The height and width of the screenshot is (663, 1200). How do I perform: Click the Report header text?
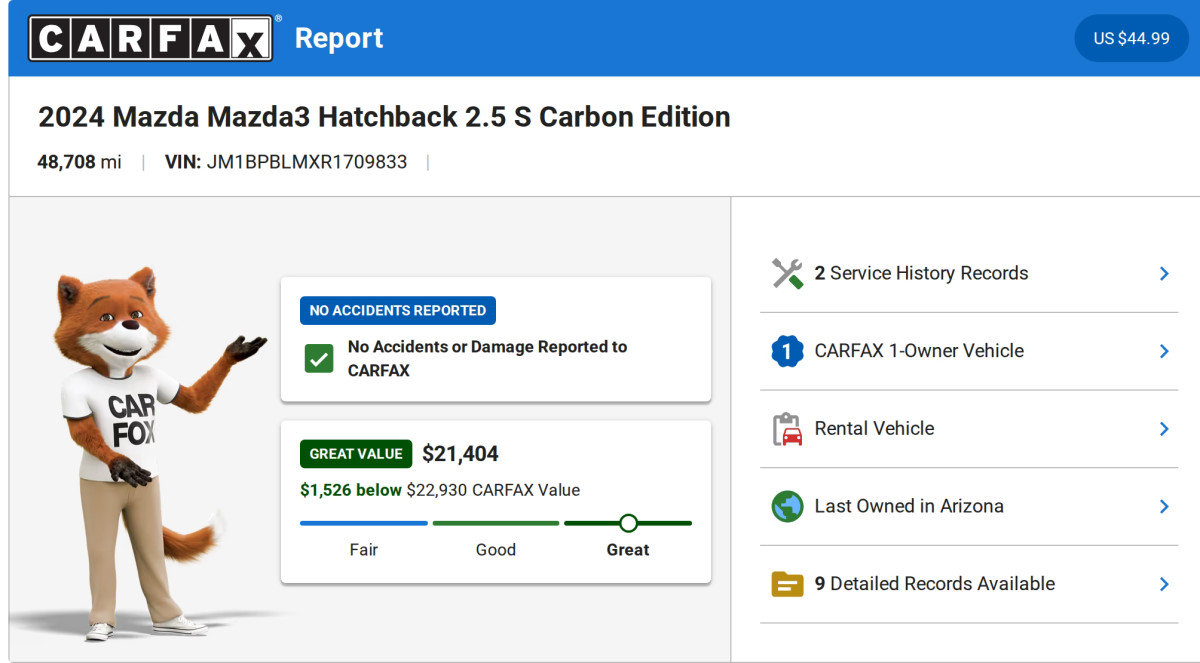coord(339,38)
